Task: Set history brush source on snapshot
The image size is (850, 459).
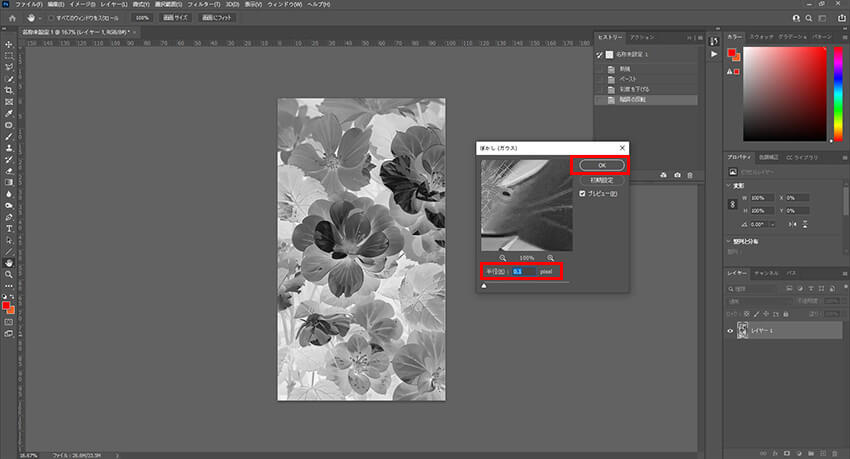Action: click(x=600, y=55)
